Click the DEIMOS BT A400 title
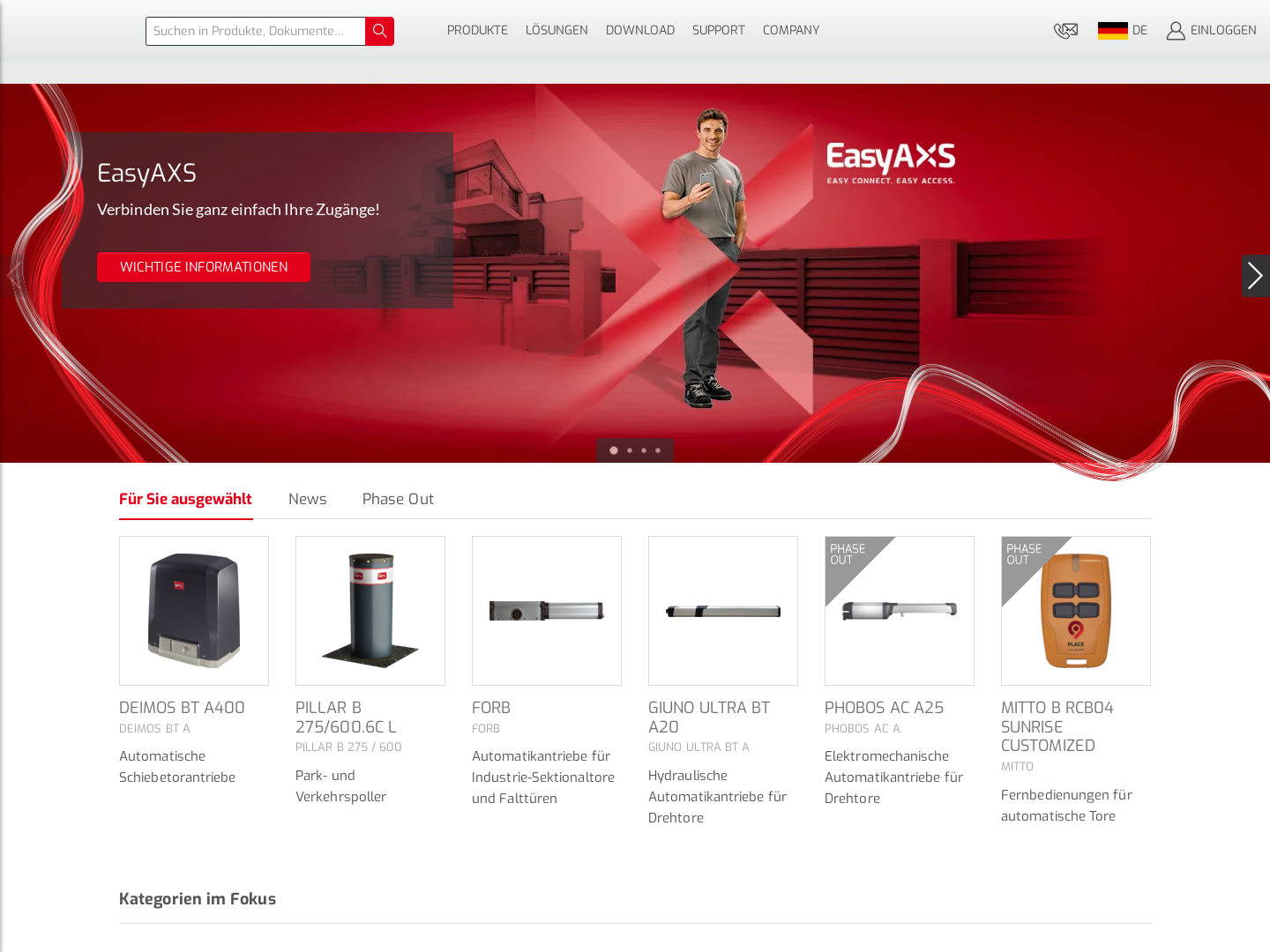The image size is (1270, 952). [182, 708]
